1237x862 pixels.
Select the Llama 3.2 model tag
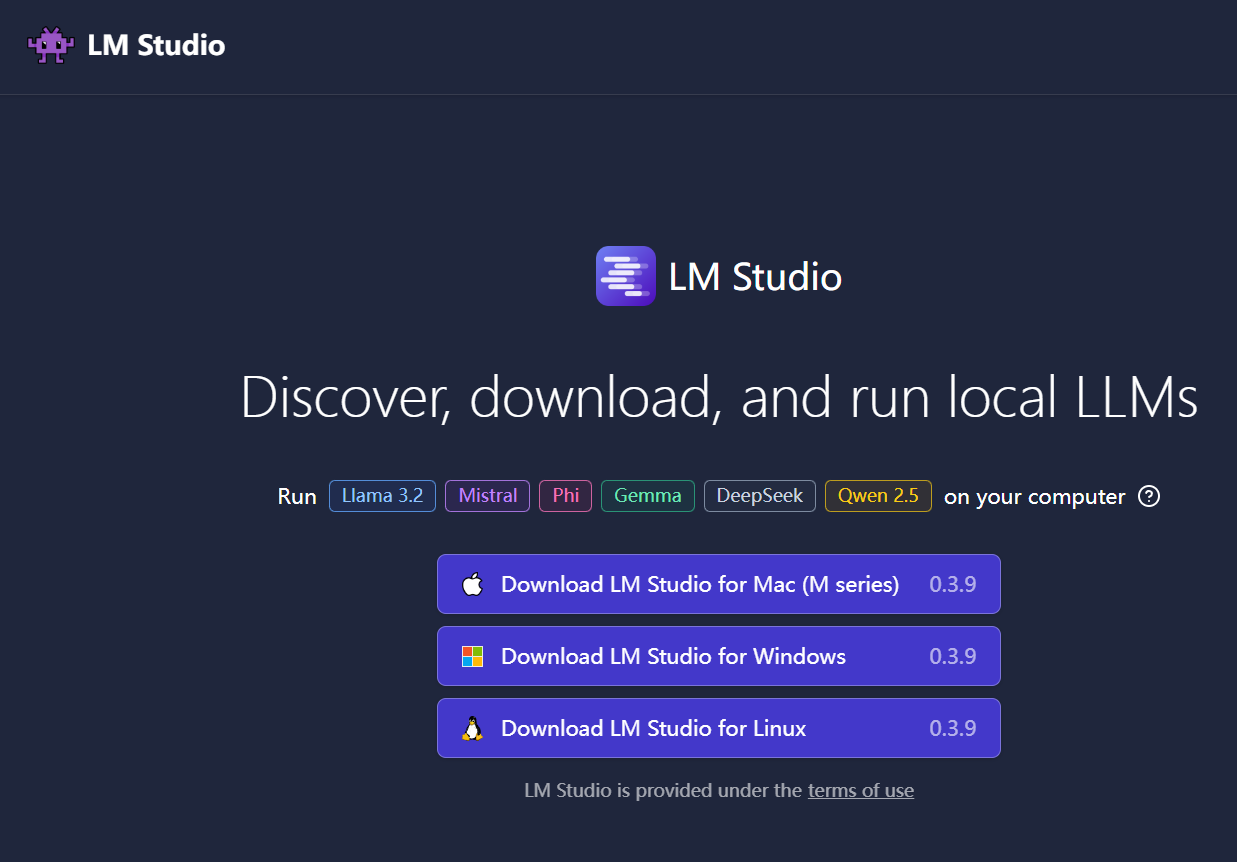click(x=382, y=496)
